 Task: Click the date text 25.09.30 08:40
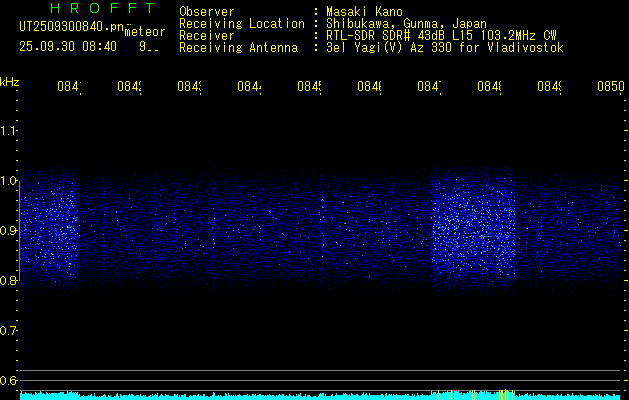[x=68, y=47]
